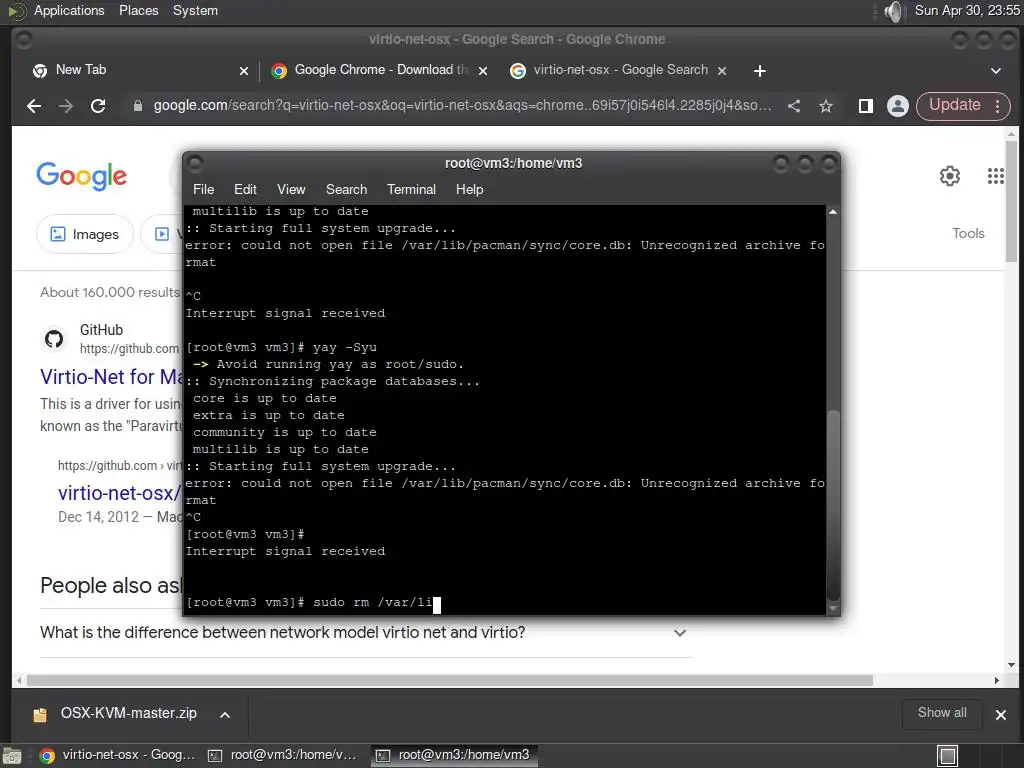This screenshot has width=1024, height=768.
Task: Select active root@vm3:/home/vm3 taskbar entry
Action: click(455, 756)
